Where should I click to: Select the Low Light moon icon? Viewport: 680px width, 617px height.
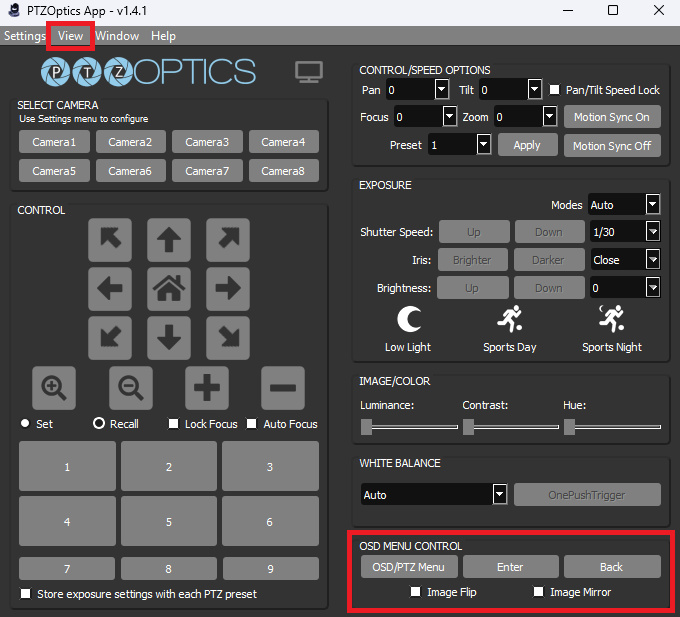408,320
